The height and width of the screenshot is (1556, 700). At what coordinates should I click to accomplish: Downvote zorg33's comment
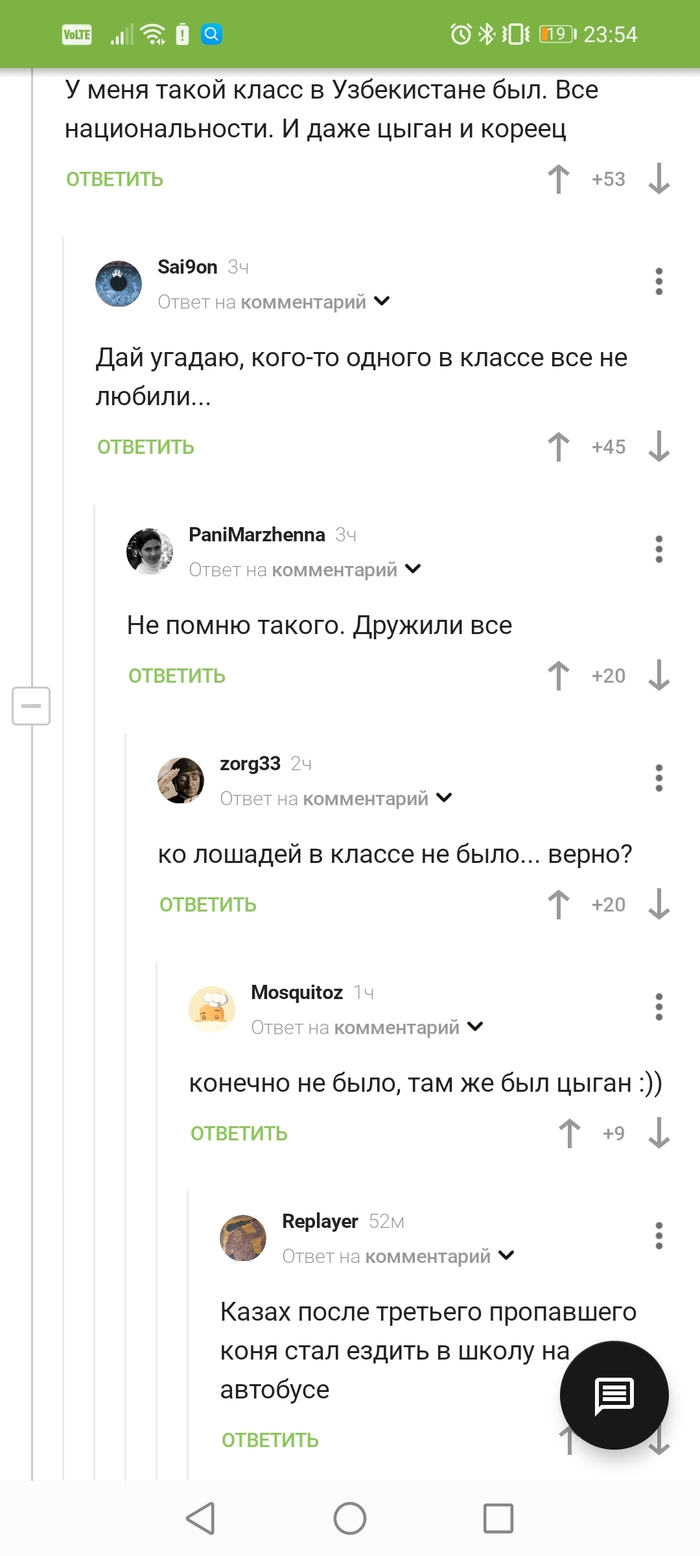[659, 905]
